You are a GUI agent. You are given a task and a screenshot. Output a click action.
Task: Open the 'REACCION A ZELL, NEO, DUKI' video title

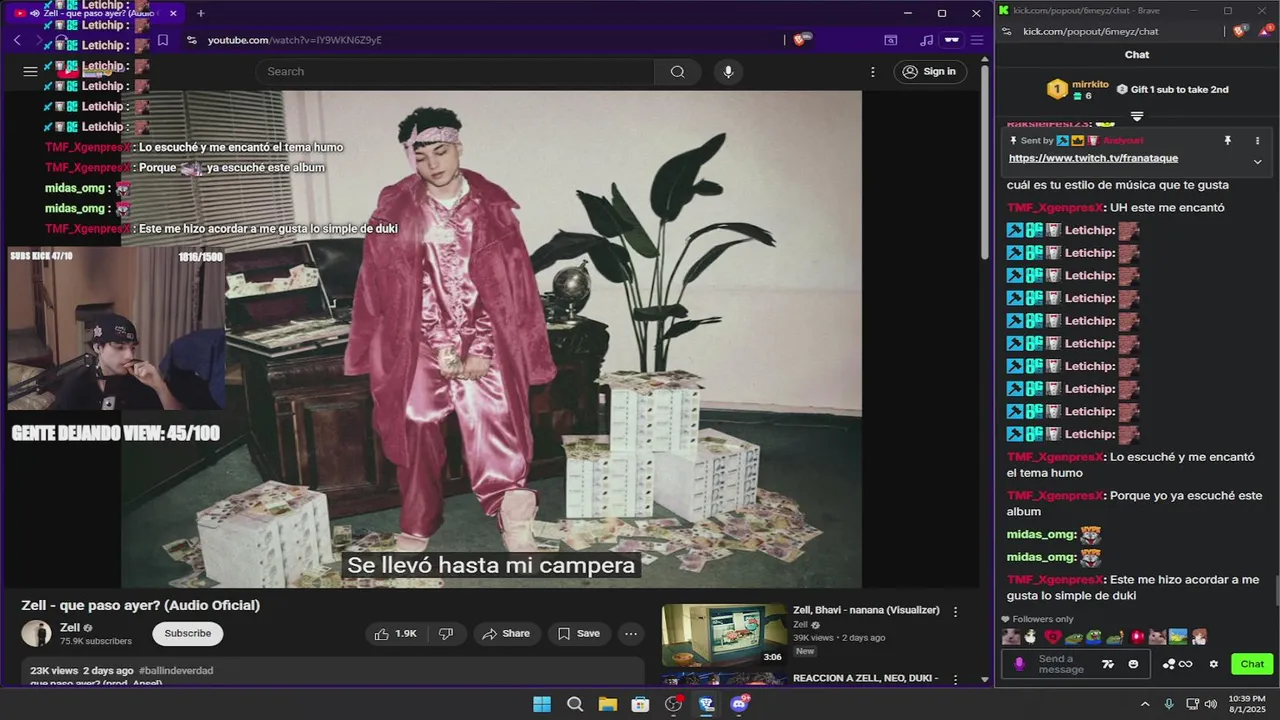pyautogui.click(x=865, y=678)
